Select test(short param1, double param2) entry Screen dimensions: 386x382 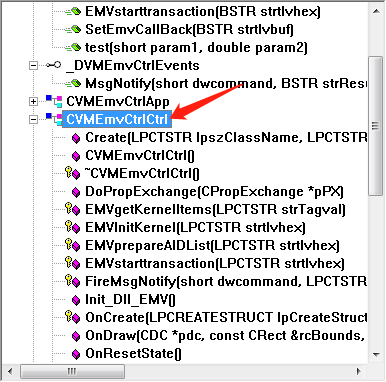pos(196,48)
